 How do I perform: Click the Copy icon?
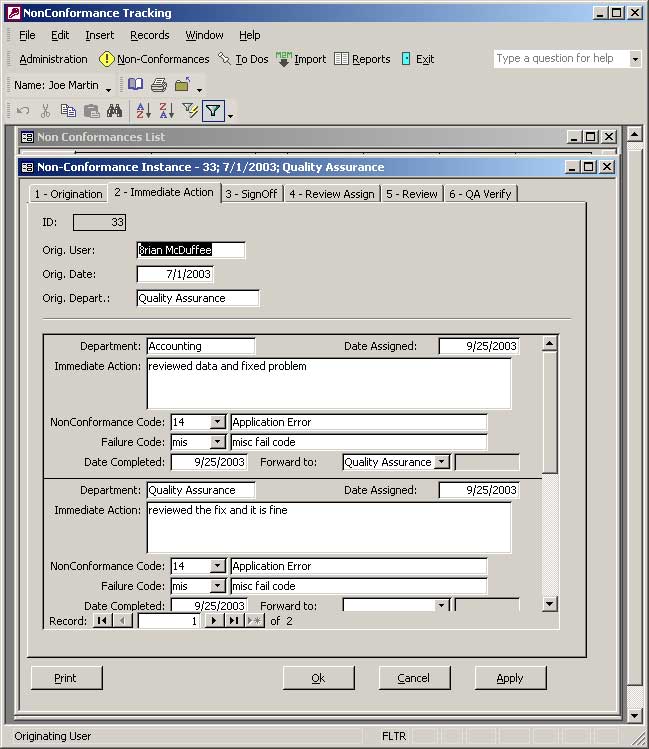pyautogui.click(x=68, y=111)
